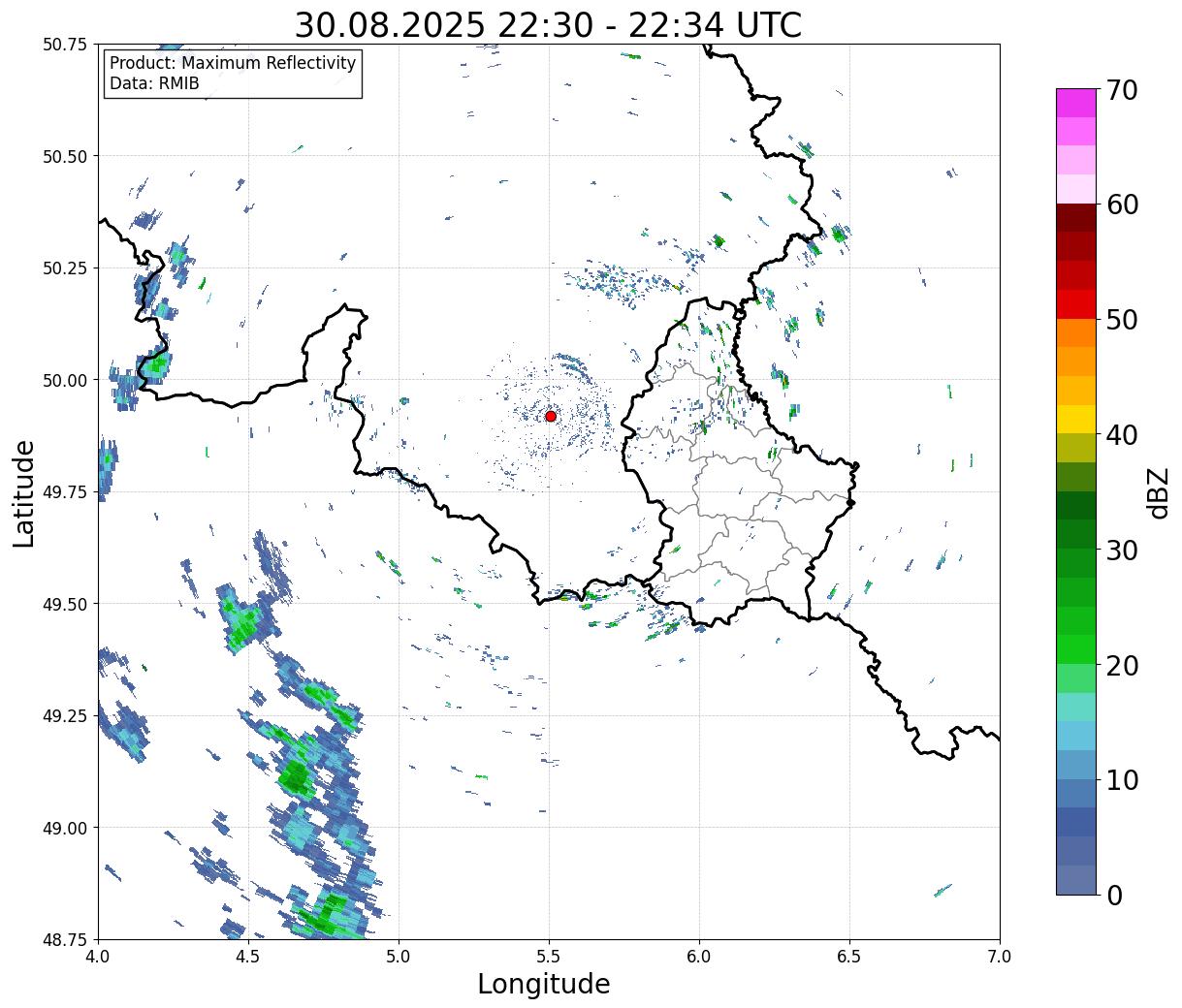The width and height of the screenshot is (1182, 1008).
Task: Click the red radar location marker
Action: pos(550,416)
